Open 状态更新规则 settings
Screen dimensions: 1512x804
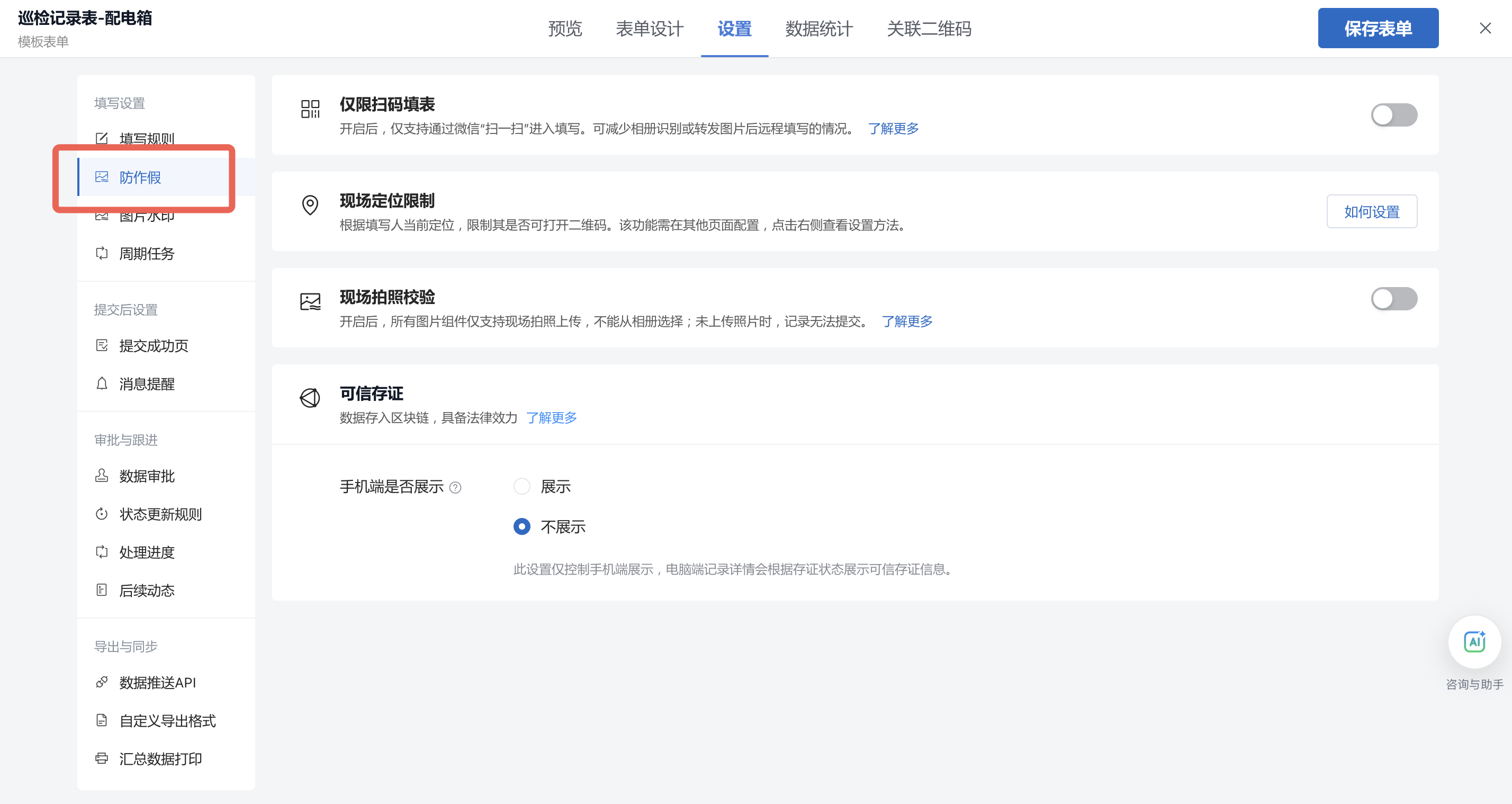[166, 514]
